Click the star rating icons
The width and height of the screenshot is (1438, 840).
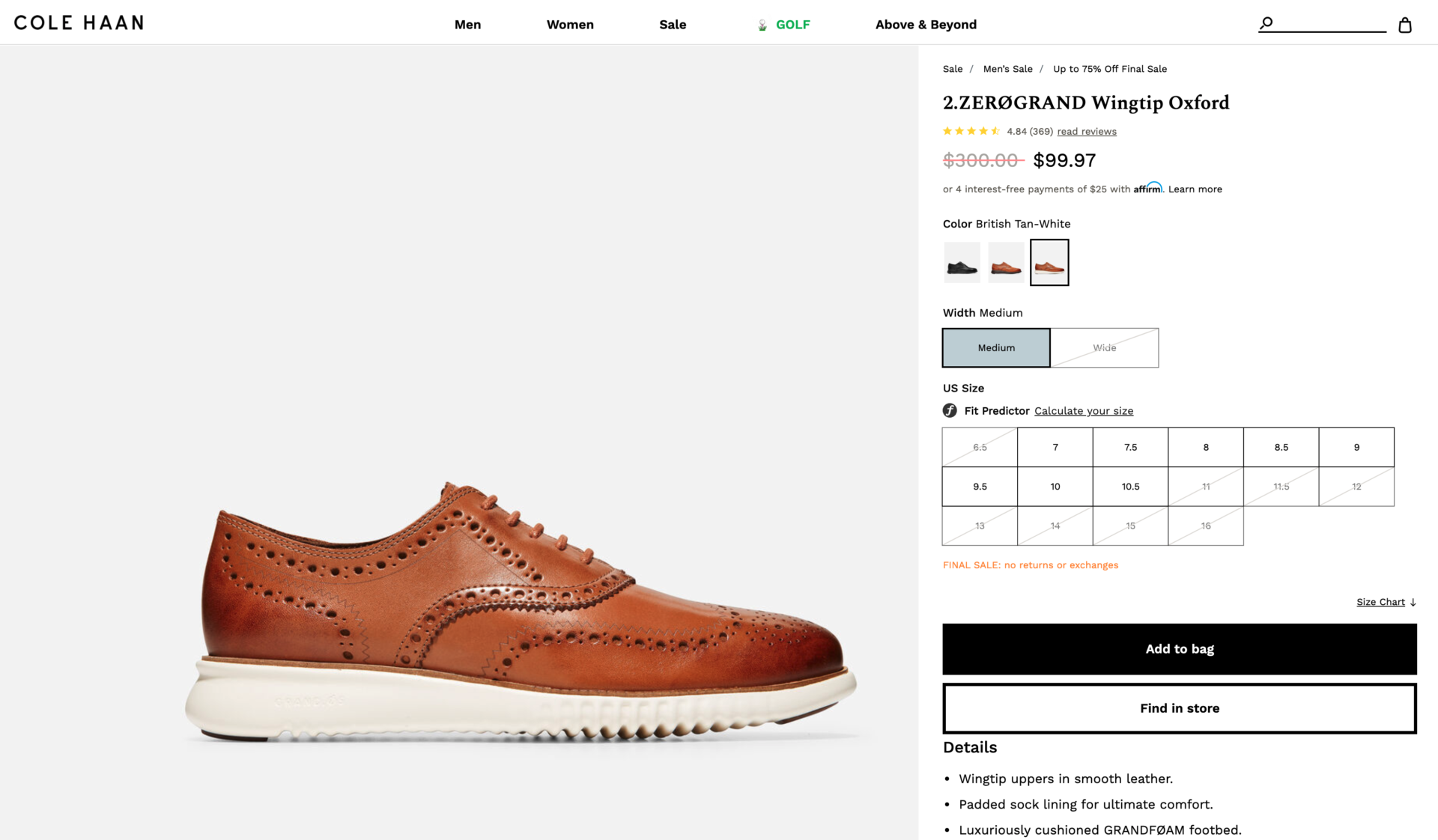pyautogui.click(x=971, y=131)
